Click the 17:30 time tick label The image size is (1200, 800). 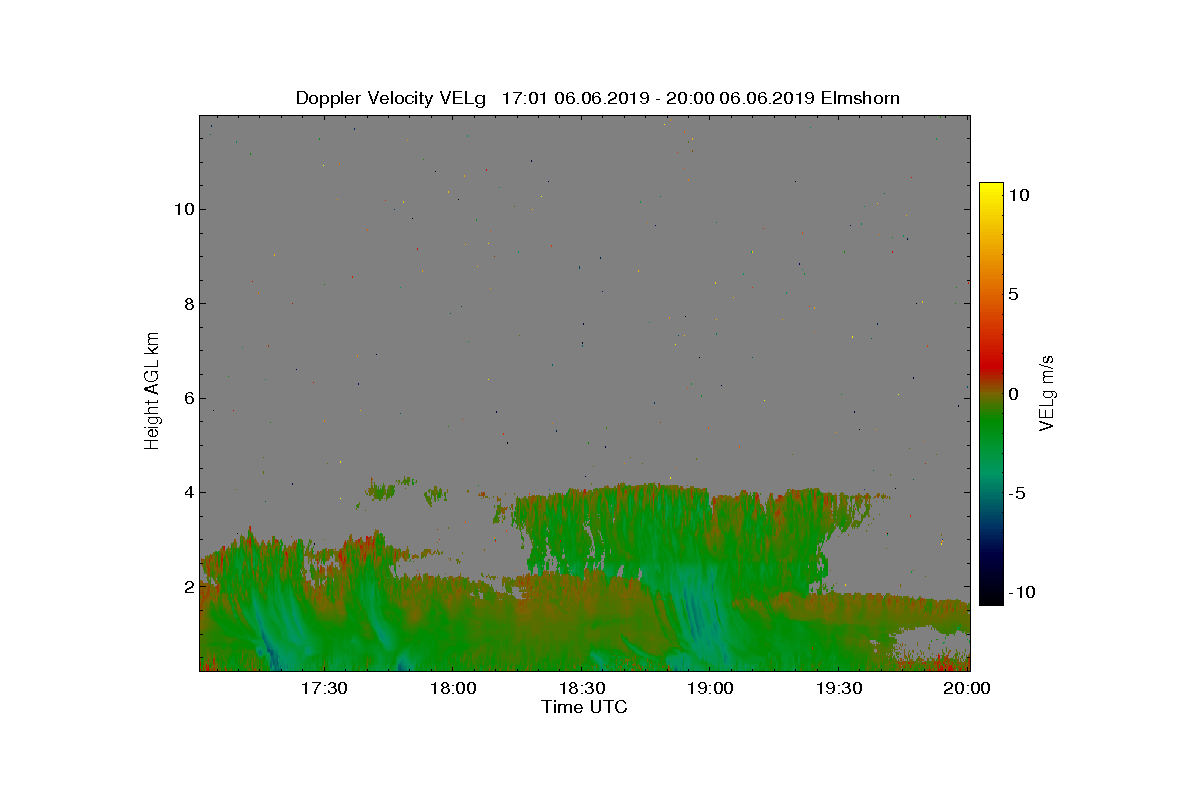click(323, 688)
